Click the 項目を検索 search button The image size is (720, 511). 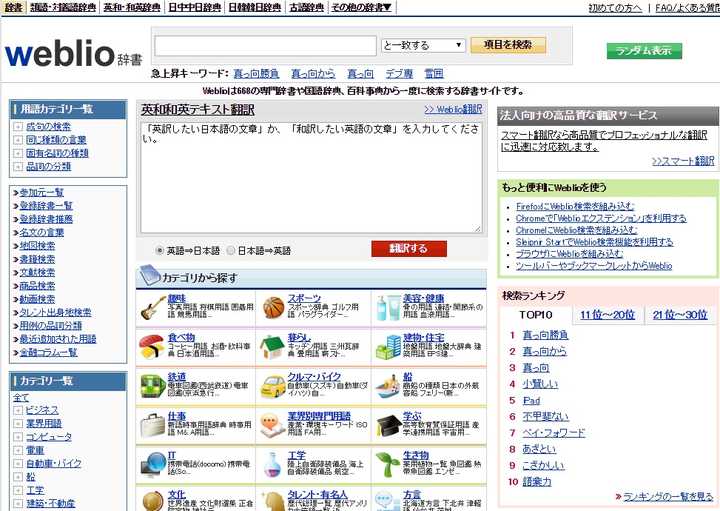pos(508,45)
